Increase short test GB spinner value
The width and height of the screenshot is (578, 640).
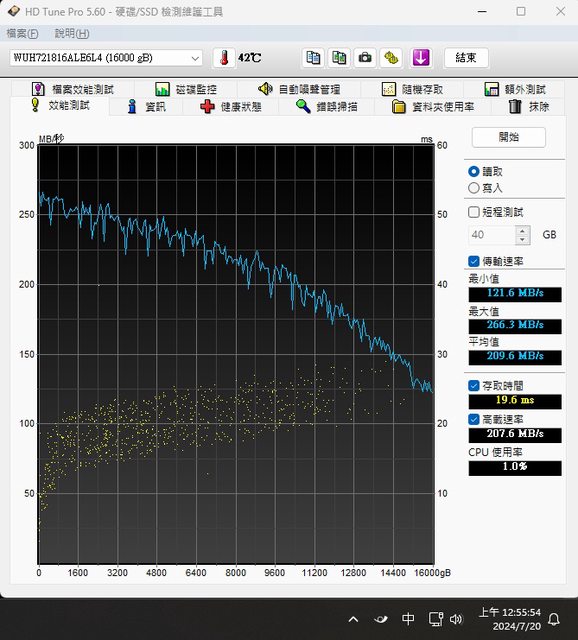[522, 231]
